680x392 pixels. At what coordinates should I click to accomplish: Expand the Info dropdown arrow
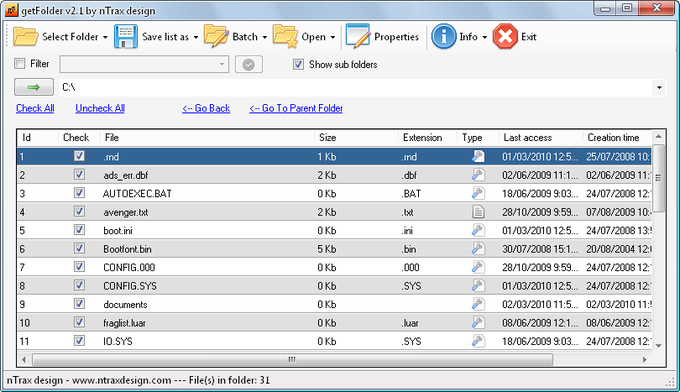484,37
